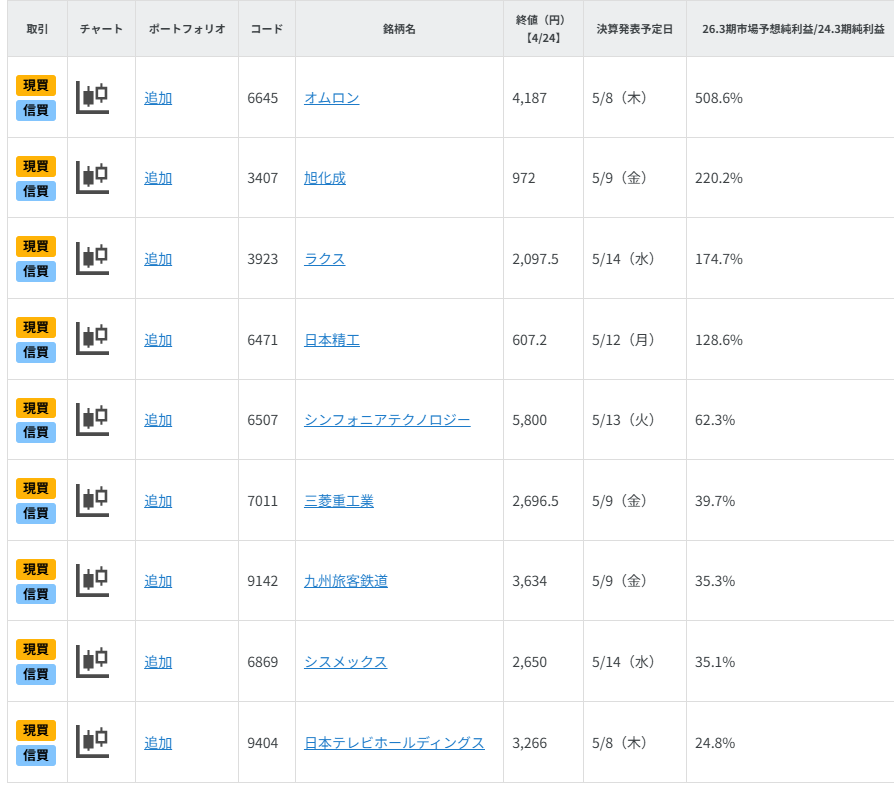
Task: Click 追加 link for 日本精工
Action: click(x=158, y=340)
